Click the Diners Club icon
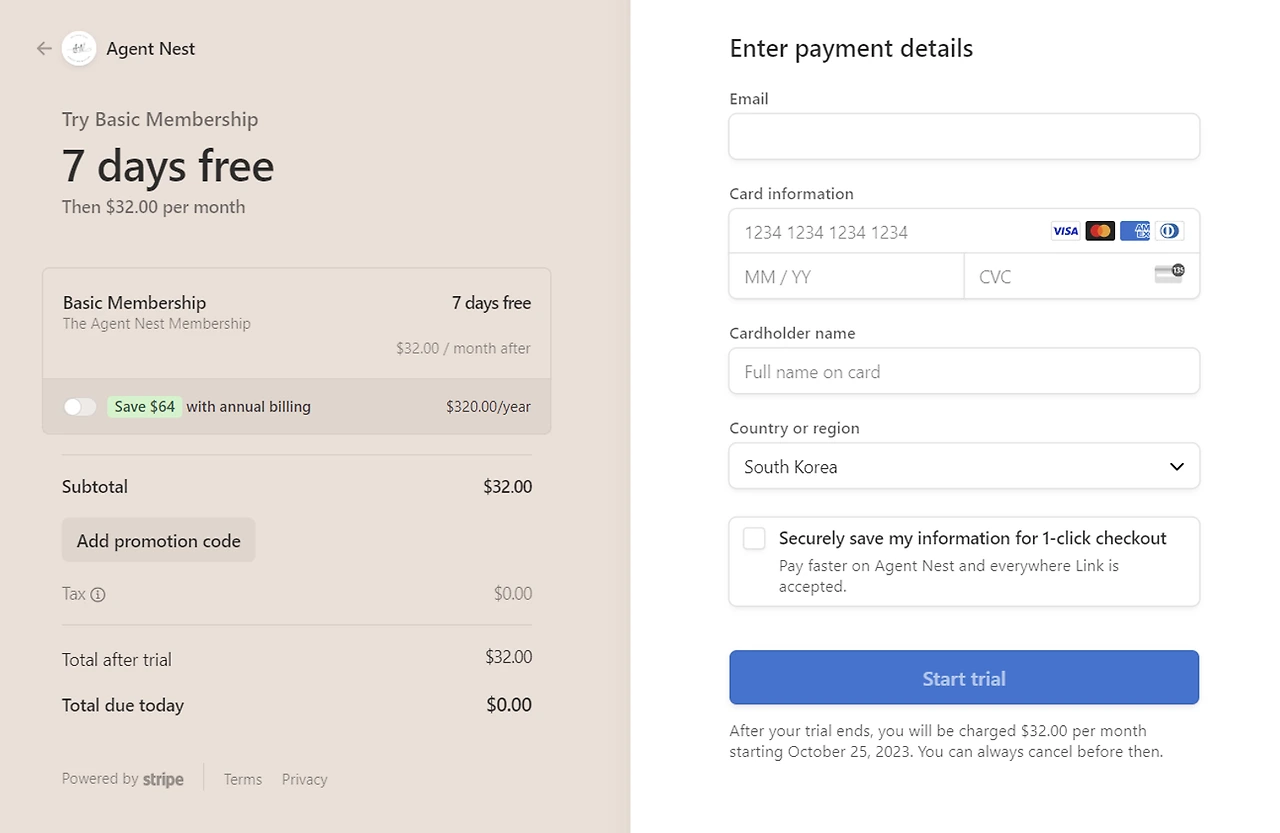The width and height of the screenshot is (1280, 833). (x=1169, y=231)
